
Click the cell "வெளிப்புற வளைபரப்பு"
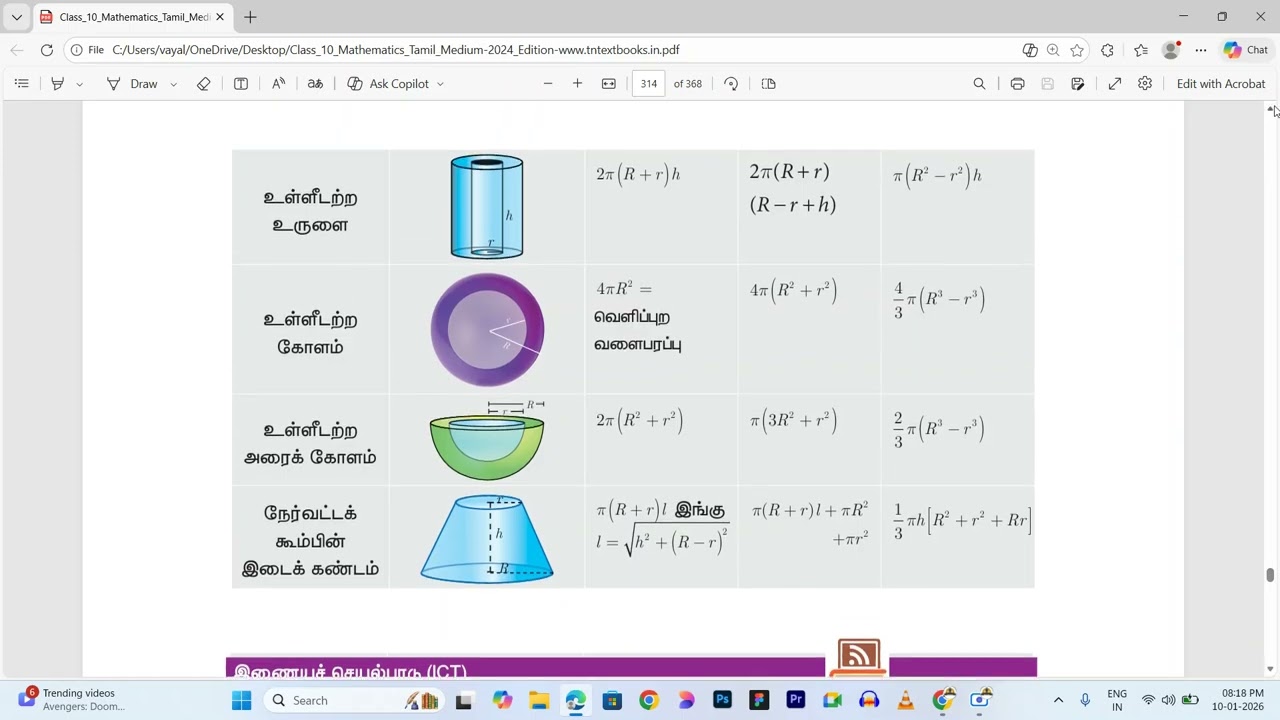pyautogui.click(x=637, y=330)
